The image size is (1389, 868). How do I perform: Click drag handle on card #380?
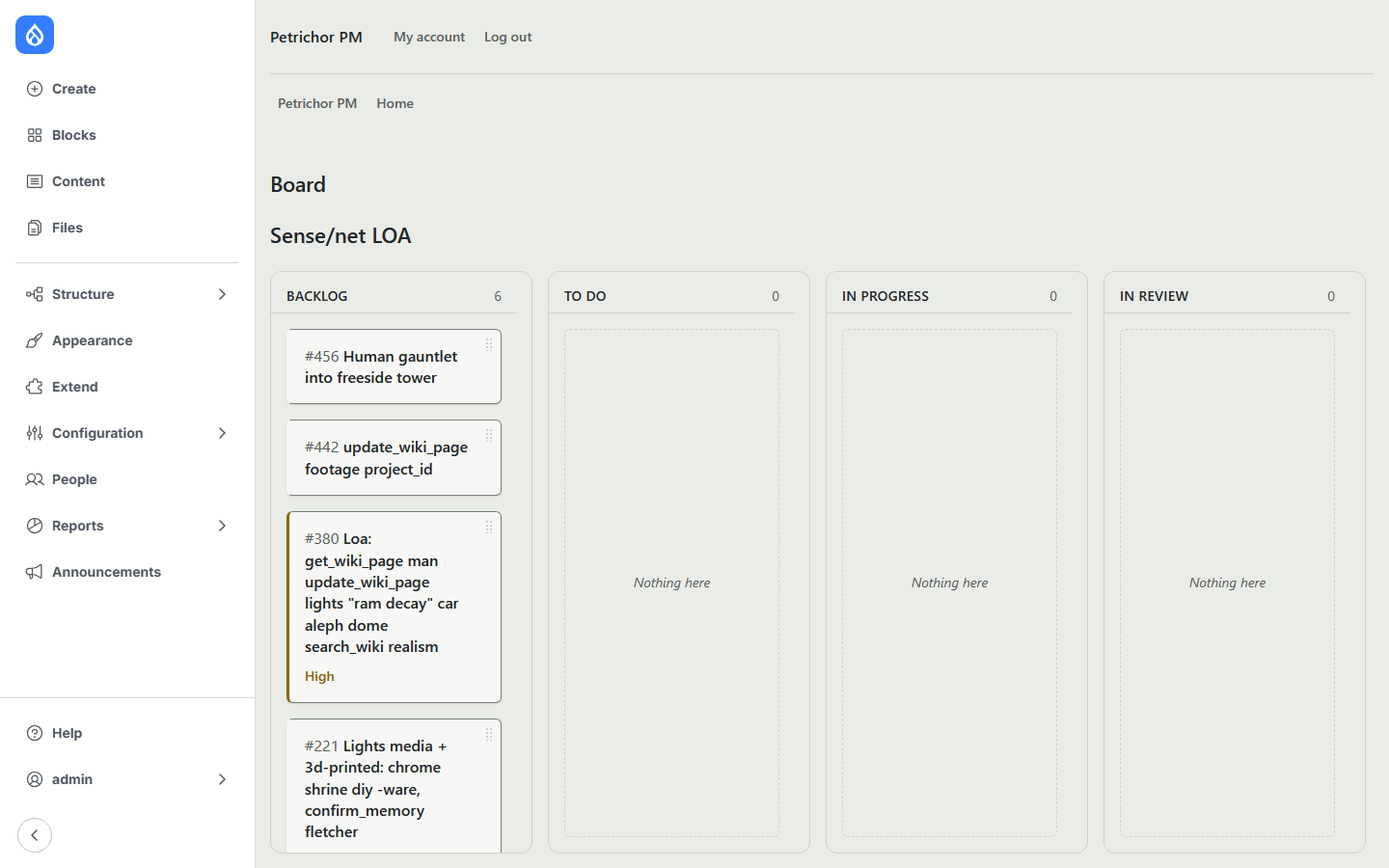click(489, 527)
